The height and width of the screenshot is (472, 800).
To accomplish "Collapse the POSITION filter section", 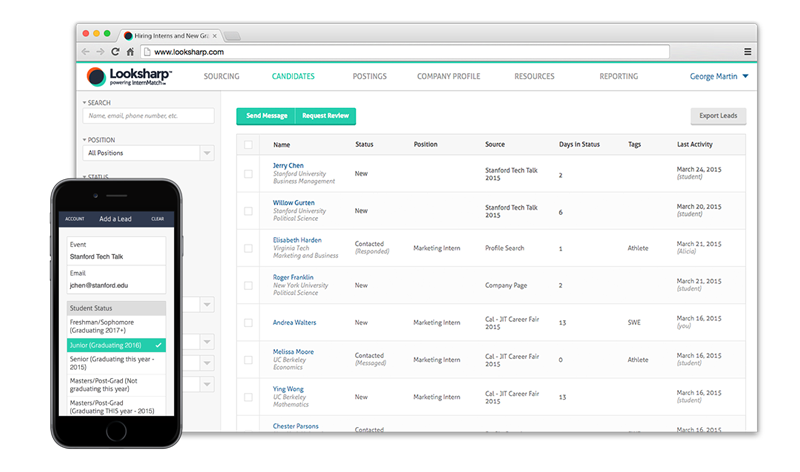I will click(99, 140).
